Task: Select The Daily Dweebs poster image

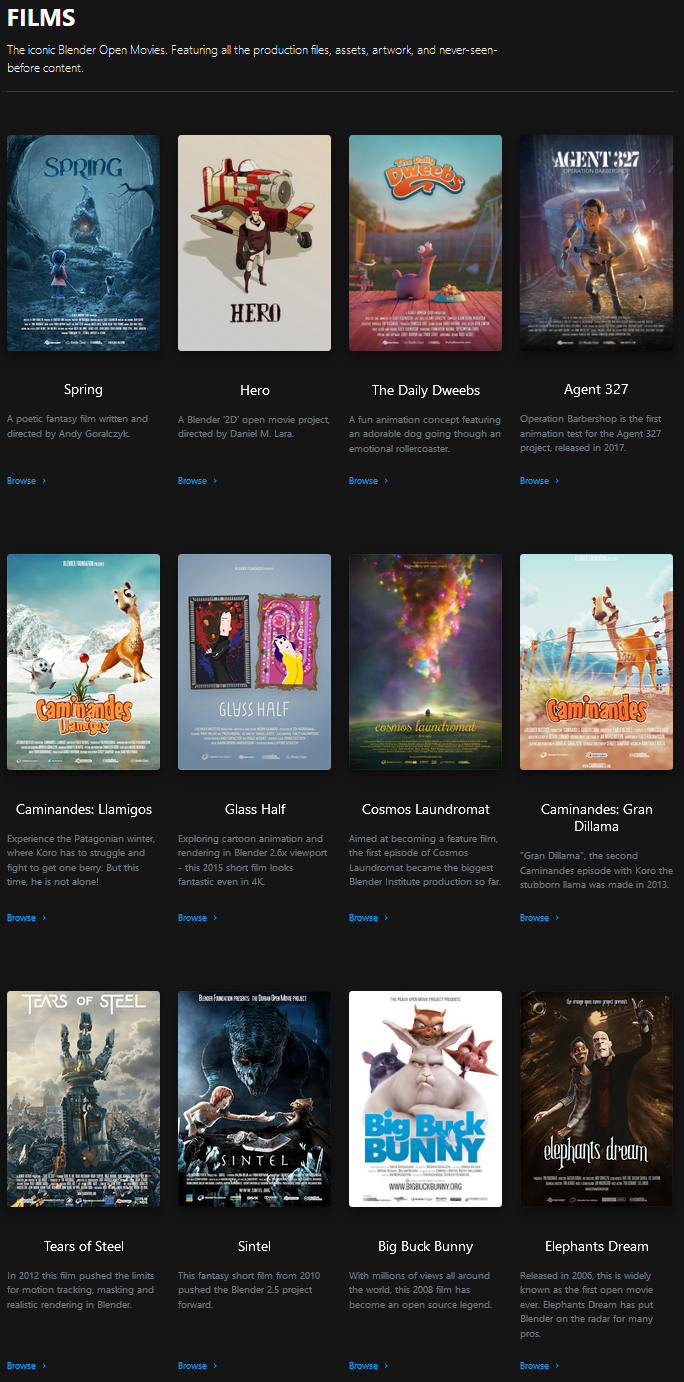Action: (x=425, y=243)
